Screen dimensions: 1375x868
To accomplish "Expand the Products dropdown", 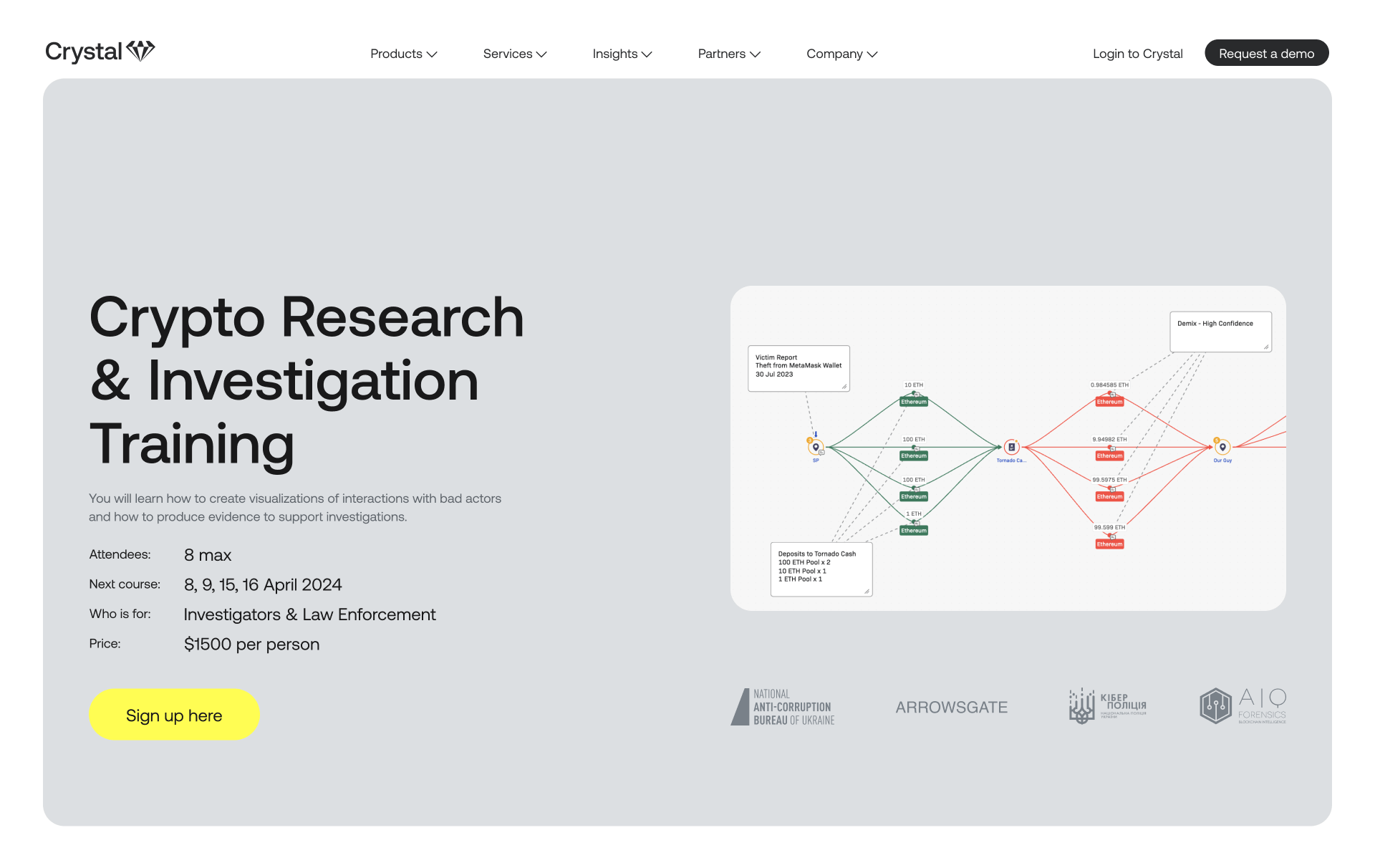I will [x=403, y=53].
